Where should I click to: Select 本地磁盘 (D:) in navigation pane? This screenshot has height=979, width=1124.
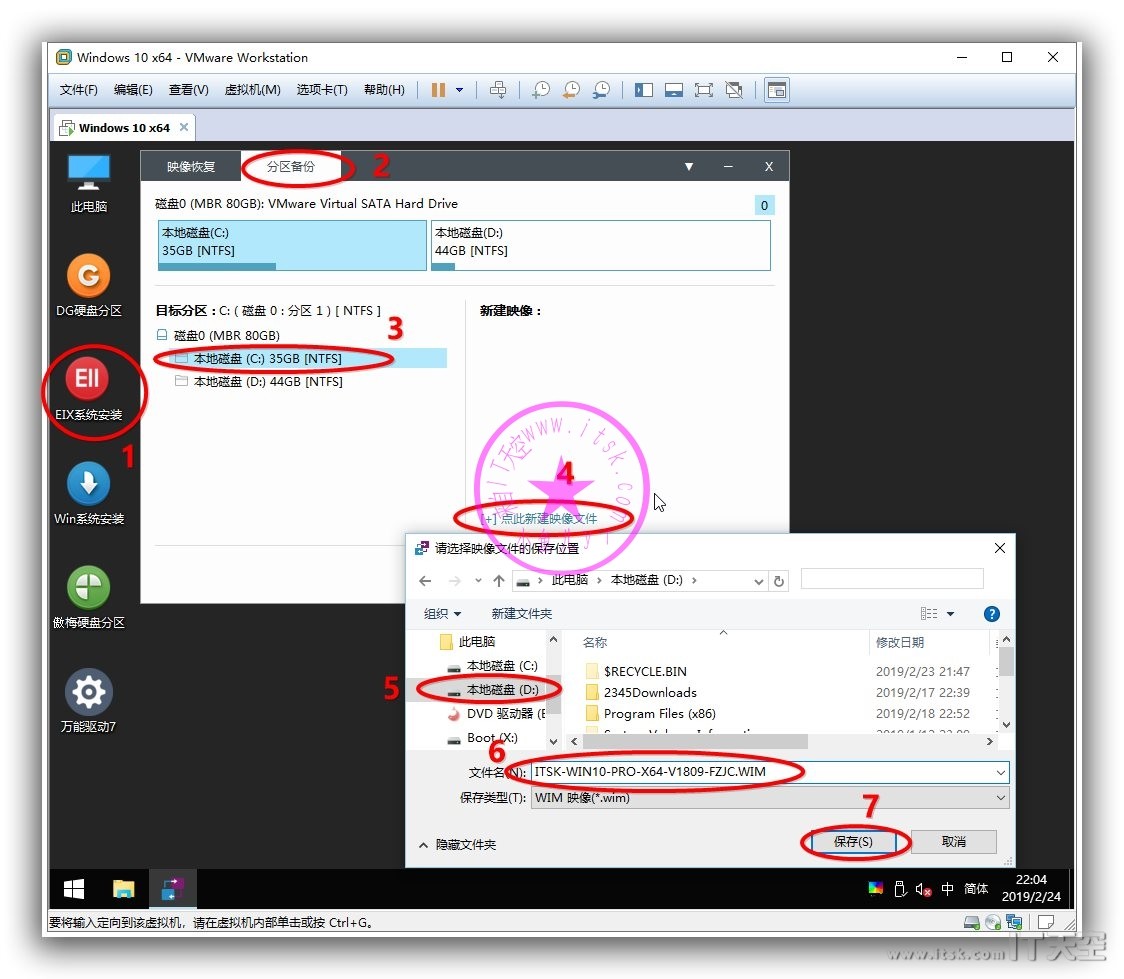[x=493, y=689]
